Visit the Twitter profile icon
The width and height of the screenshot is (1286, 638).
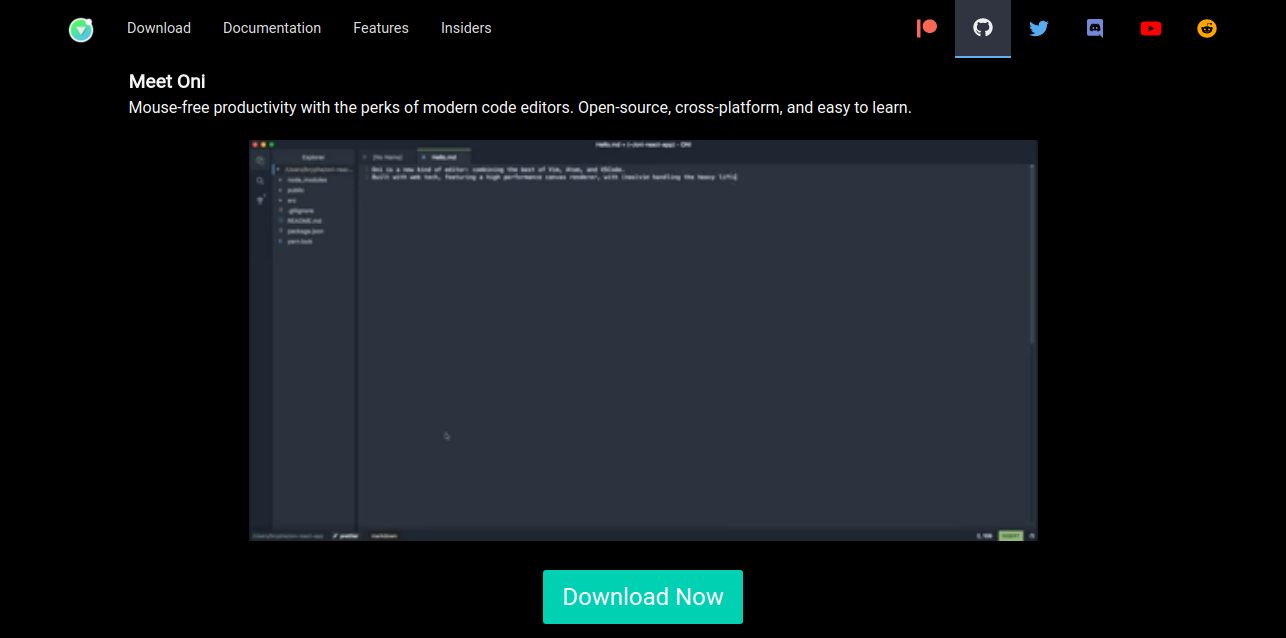(x=1039, y=28)
